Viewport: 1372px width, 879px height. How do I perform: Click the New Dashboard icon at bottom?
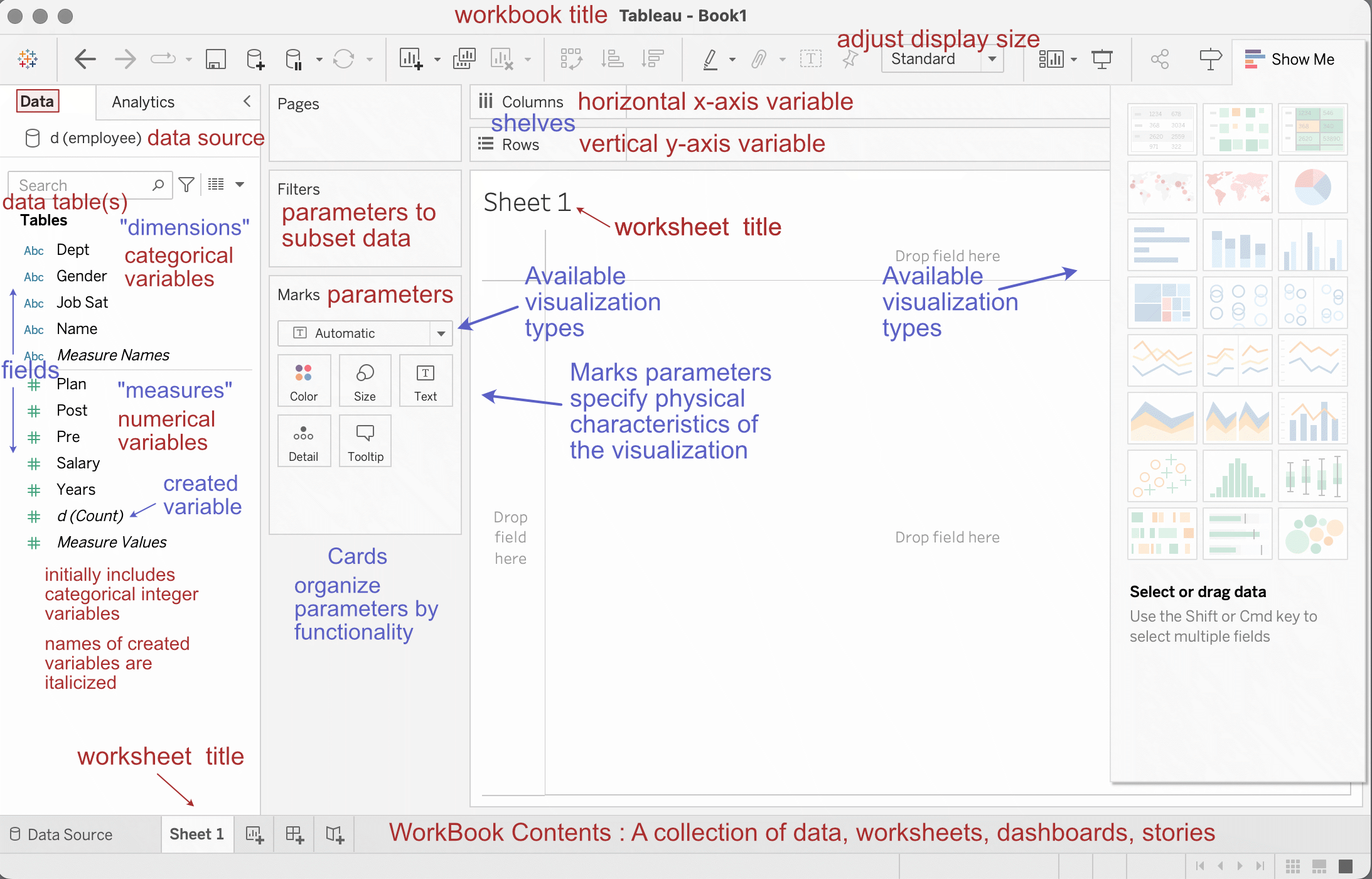[x=294, y=834]
